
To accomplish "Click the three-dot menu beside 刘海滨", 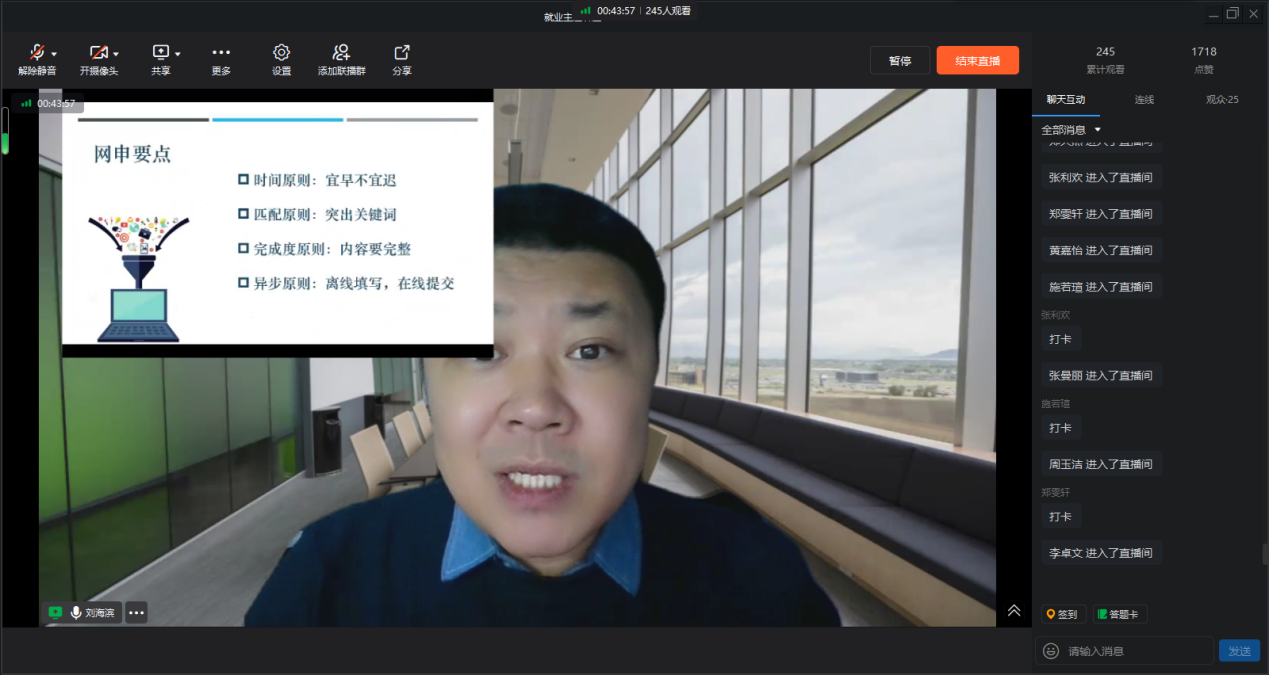I will [x=136, y=612].
